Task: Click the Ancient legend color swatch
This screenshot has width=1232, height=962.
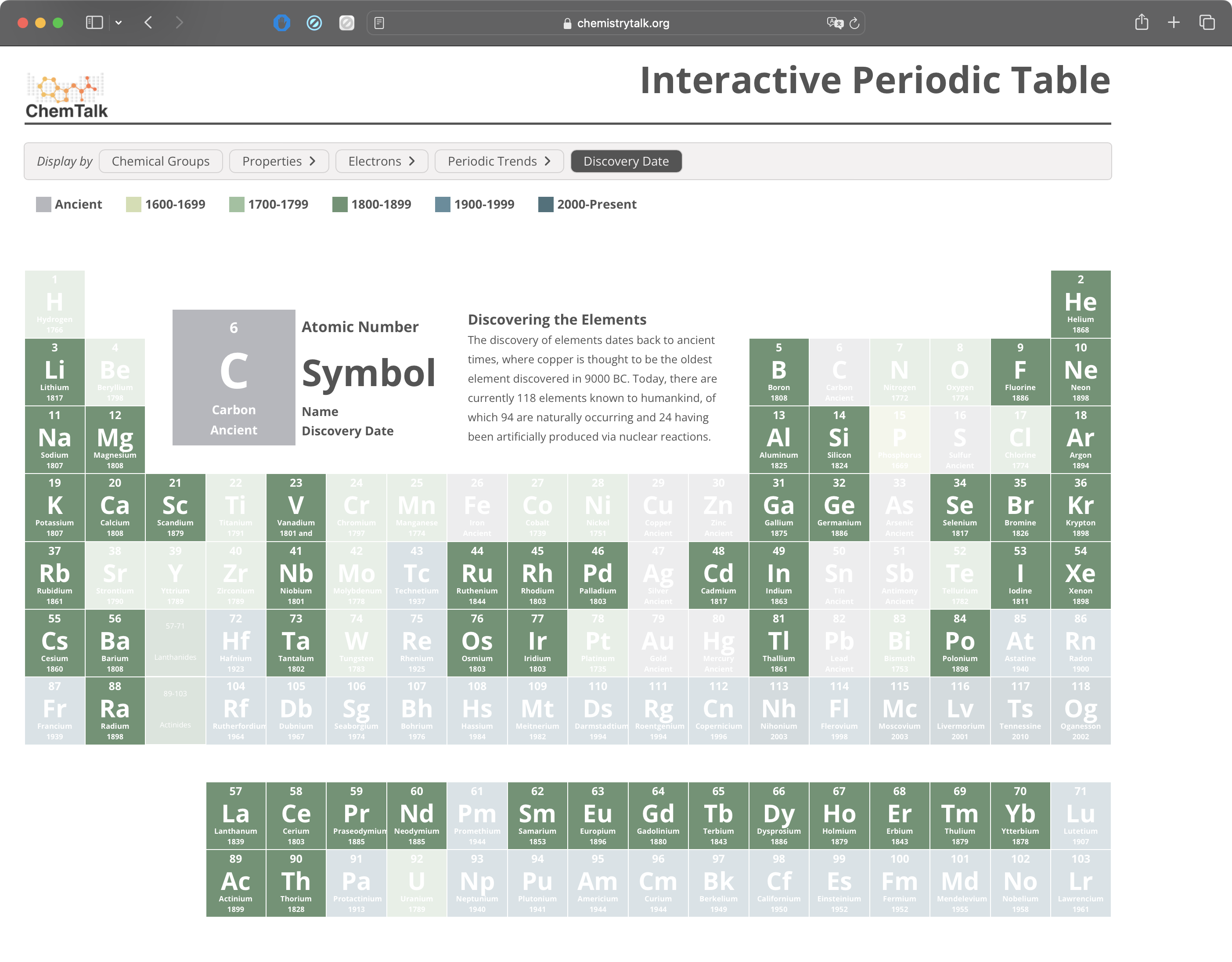Action: point(43,204)
